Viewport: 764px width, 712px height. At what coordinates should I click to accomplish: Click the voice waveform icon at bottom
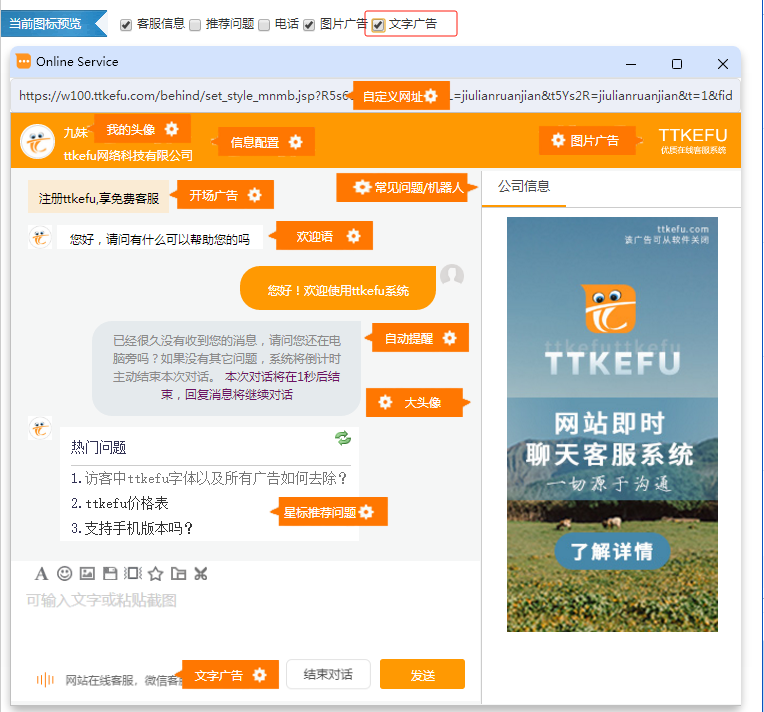[45, 679]
